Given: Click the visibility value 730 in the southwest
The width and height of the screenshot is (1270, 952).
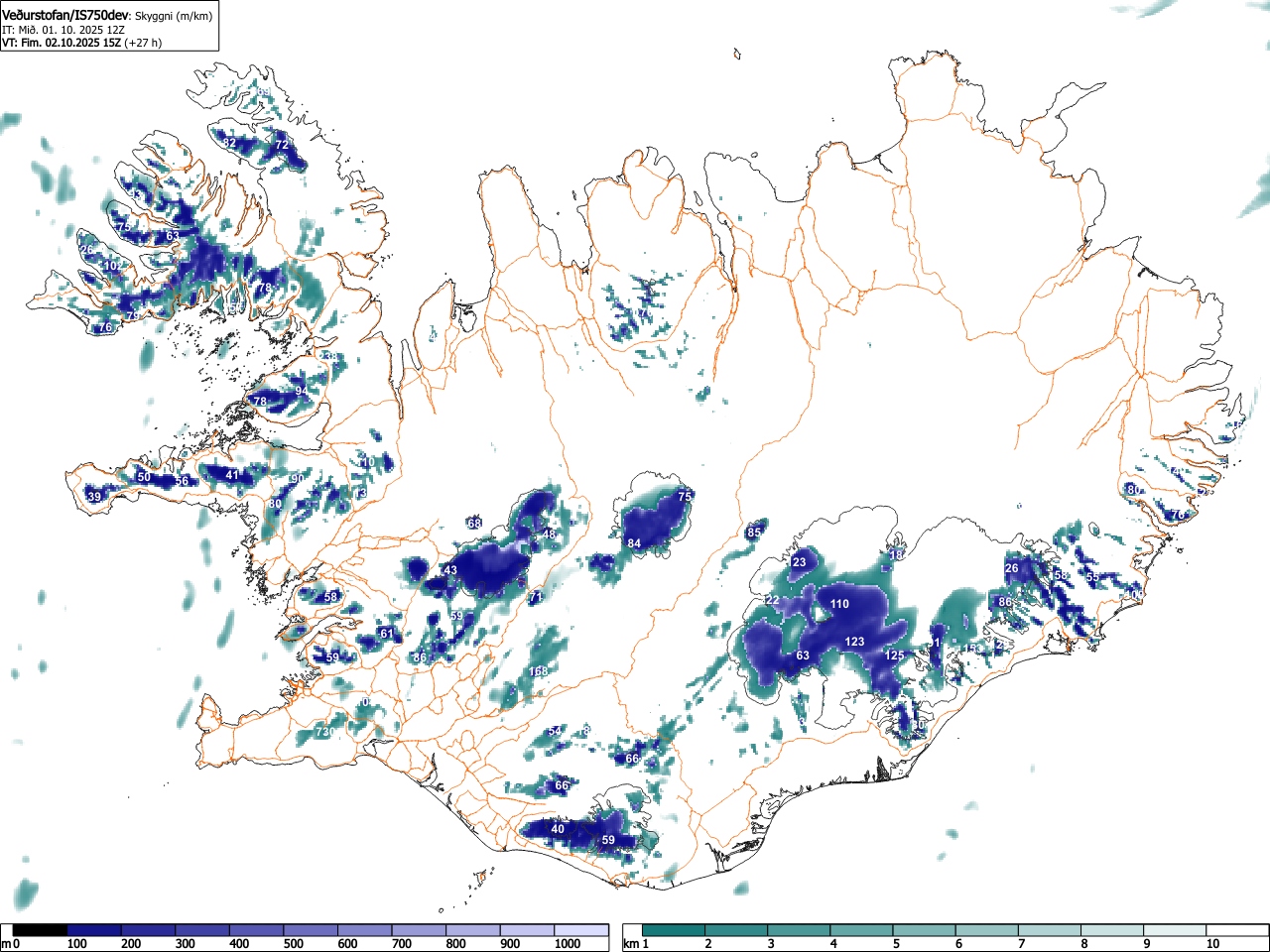Looking at the screenshot, I should (324, 731).
